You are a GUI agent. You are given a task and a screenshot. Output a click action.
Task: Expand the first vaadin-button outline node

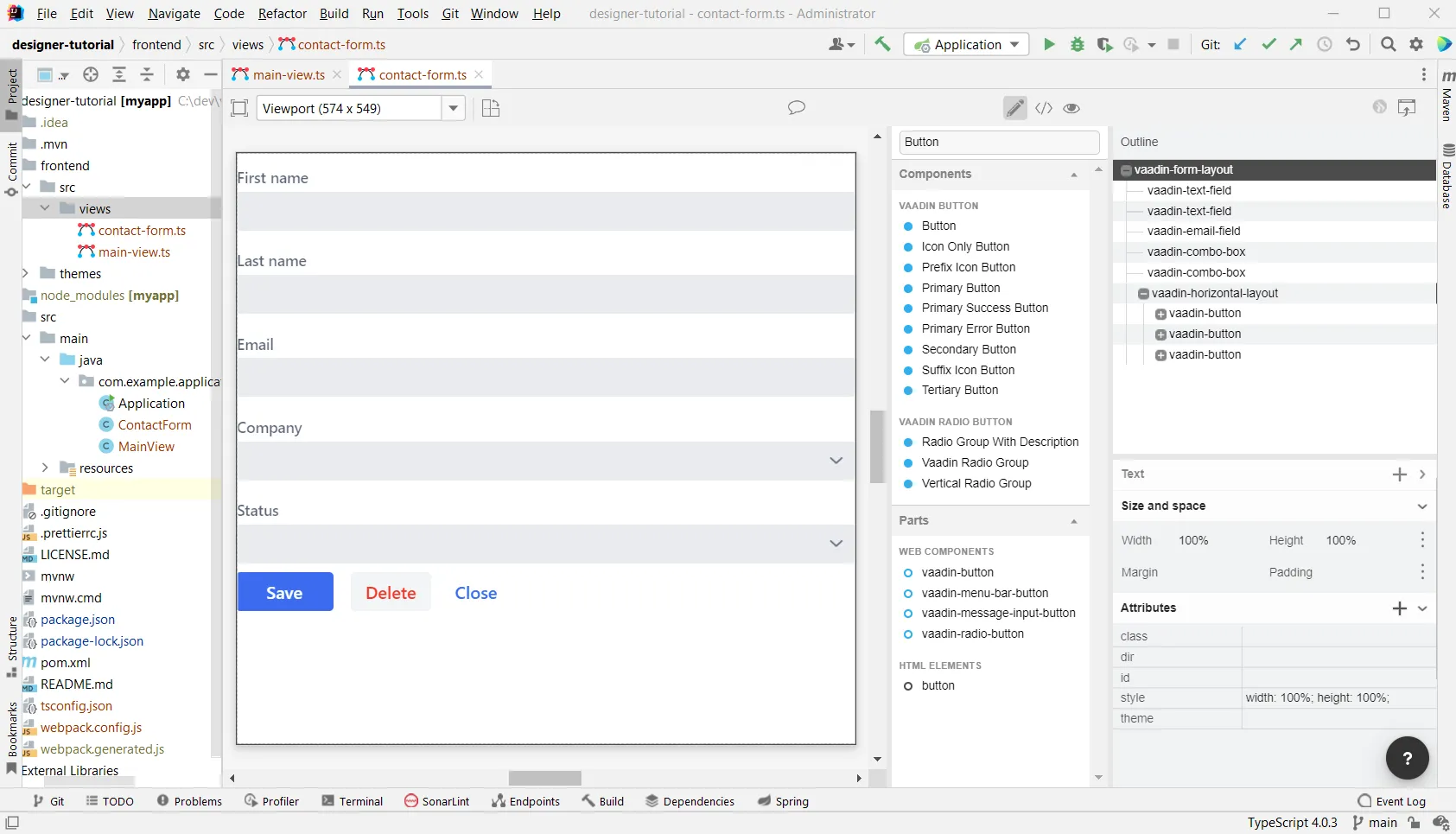1160,314
